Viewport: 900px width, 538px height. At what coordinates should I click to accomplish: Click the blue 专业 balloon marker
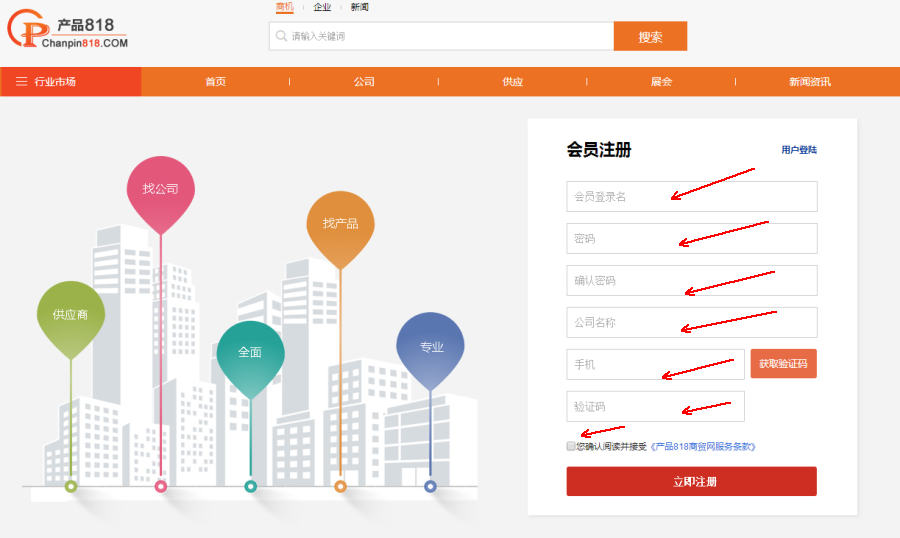point(431,347)
